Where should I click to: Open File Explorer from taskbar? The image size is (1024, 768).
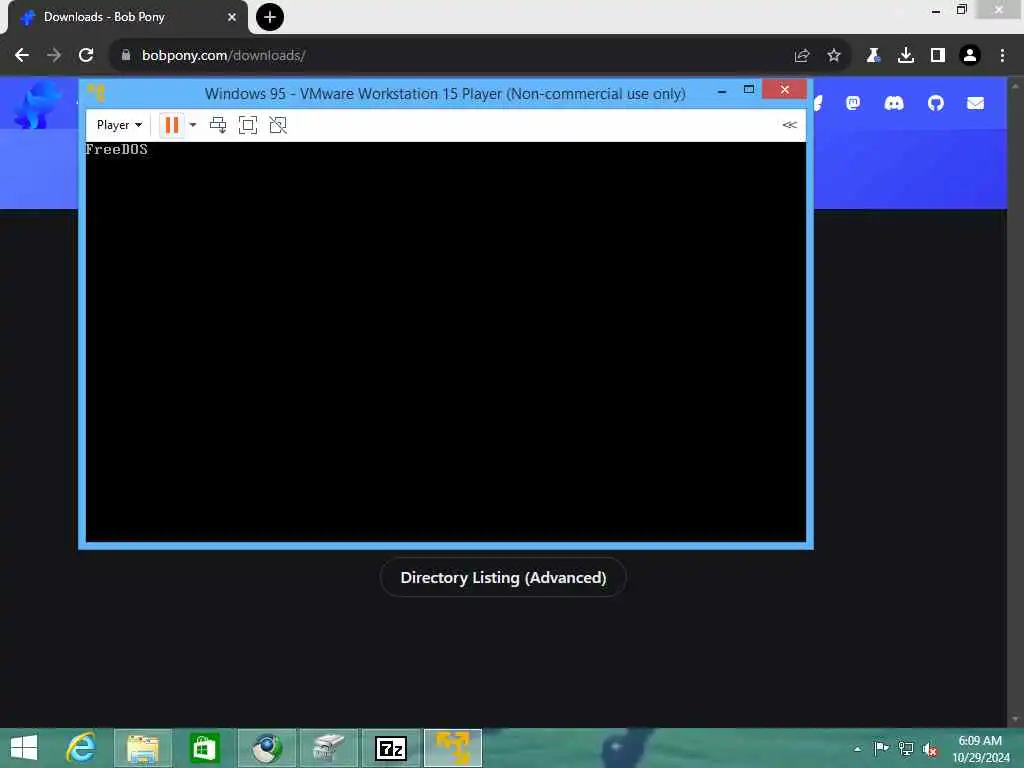[x=142, y=748]
